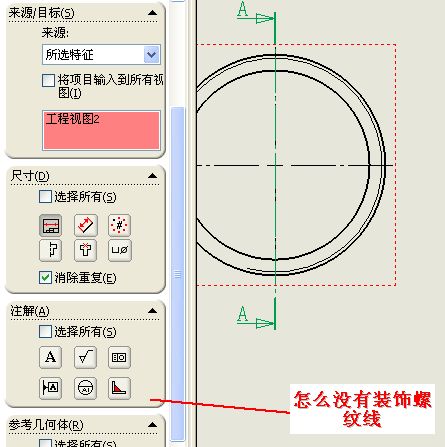445x447 pixels.
Task: Collapse the 尺寸 section
Action: pos(152,176)
